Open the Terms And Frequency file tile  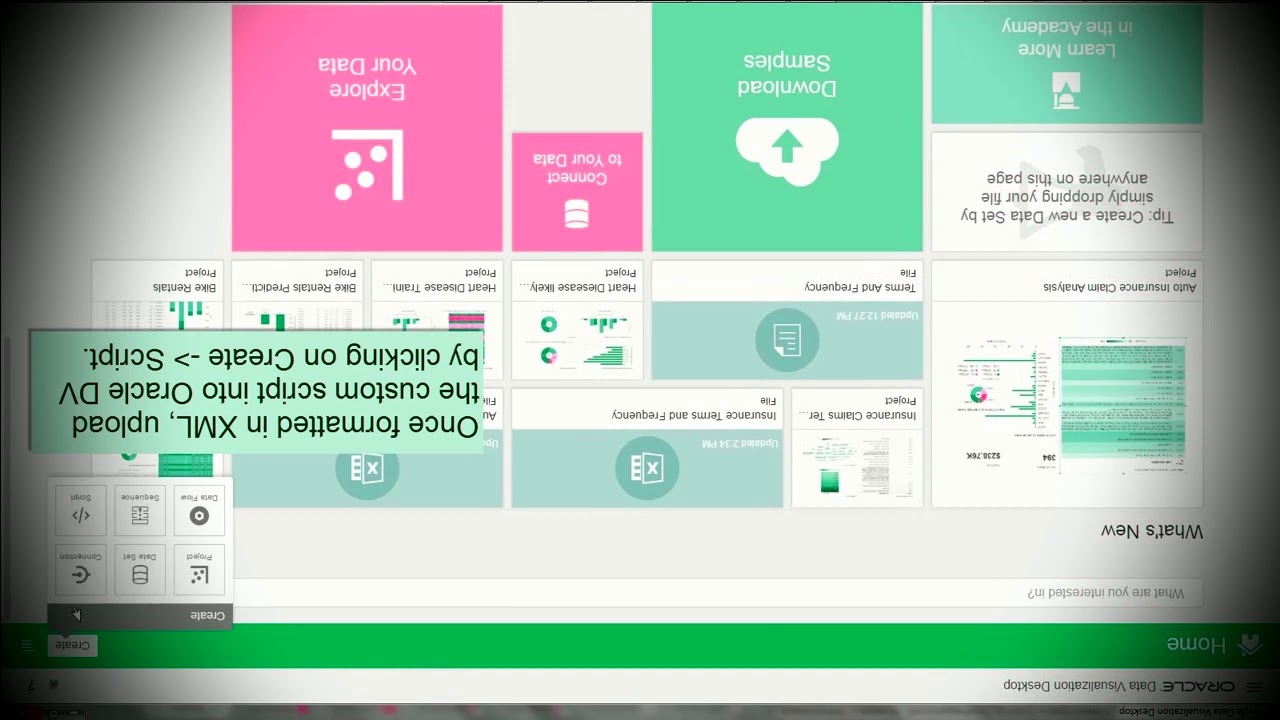(x=787, y=320)
